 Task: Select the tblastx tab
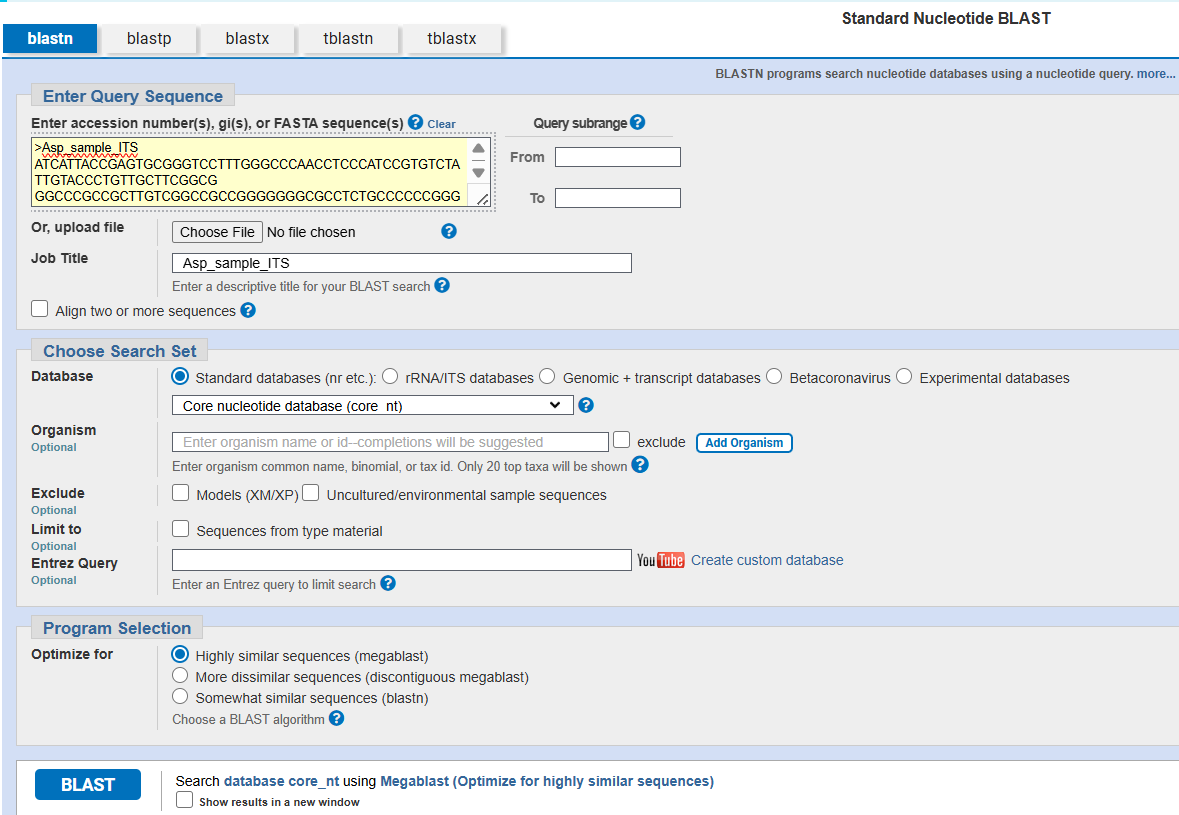[x=452, y=38]
